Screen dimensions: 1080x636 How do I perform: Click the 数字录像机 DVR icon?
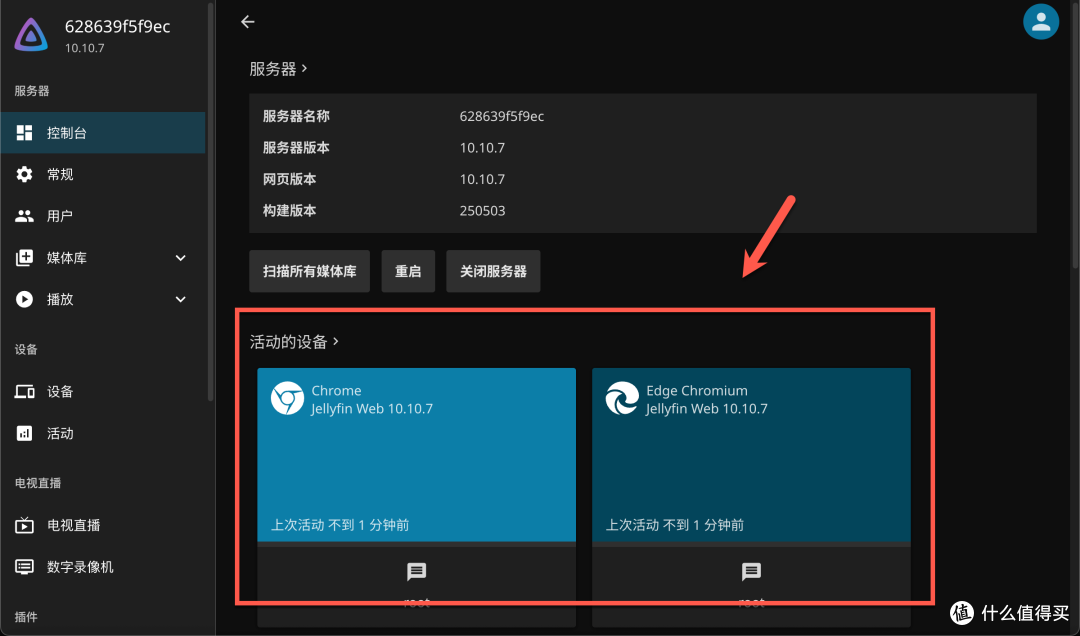click(x=25, y=567)
